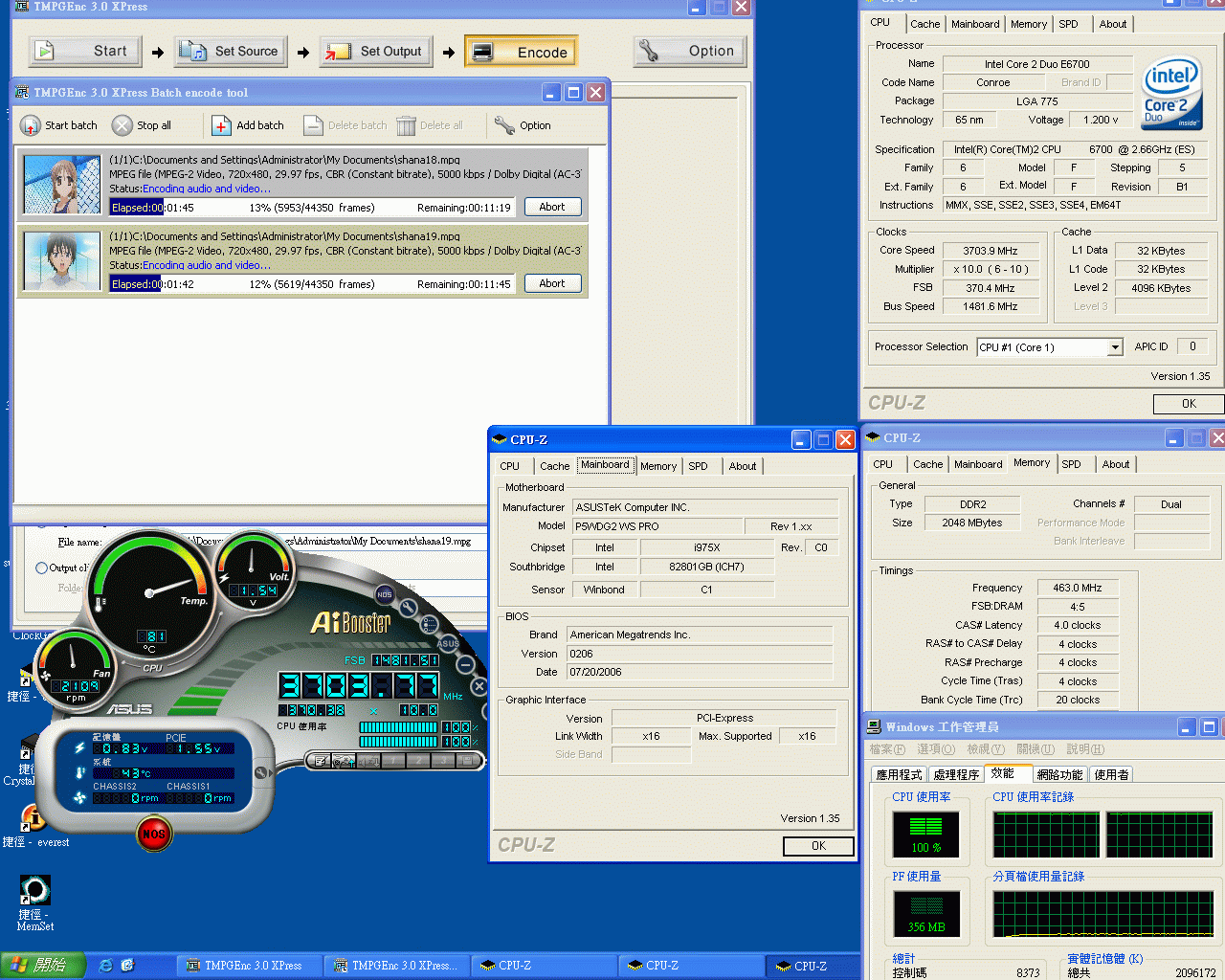Open the 檔案(F) menu in Task Manager
Viewport: 1225px width, 980px height.
[886, 749]
